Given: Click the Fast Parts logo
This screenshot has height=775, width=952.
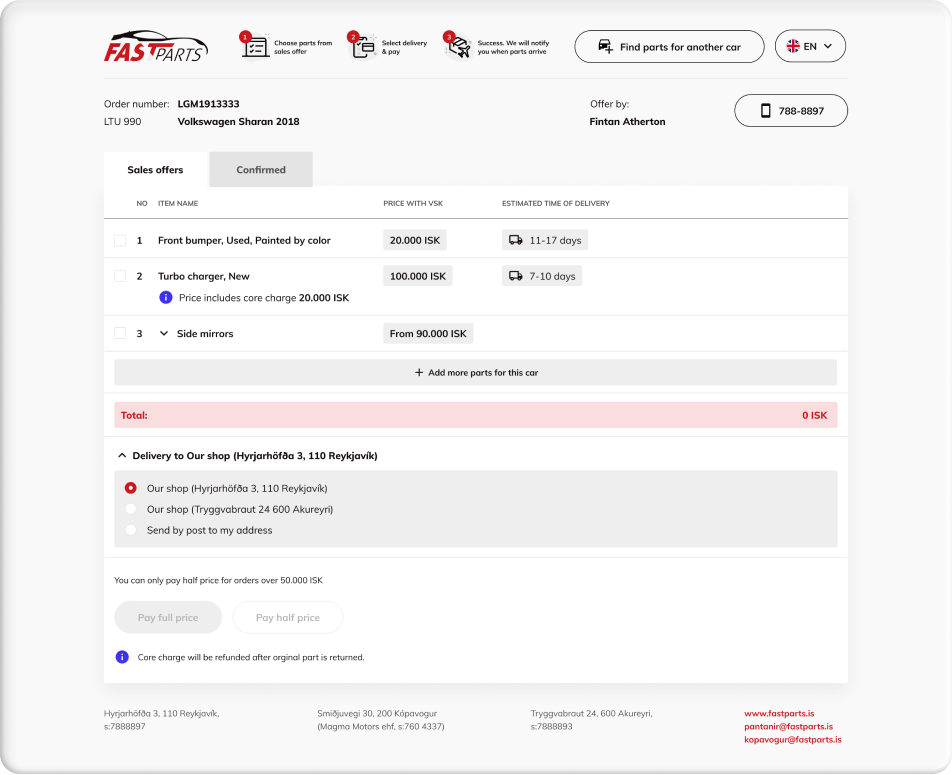Looking at the screenshot, I should tap(155, 47).
